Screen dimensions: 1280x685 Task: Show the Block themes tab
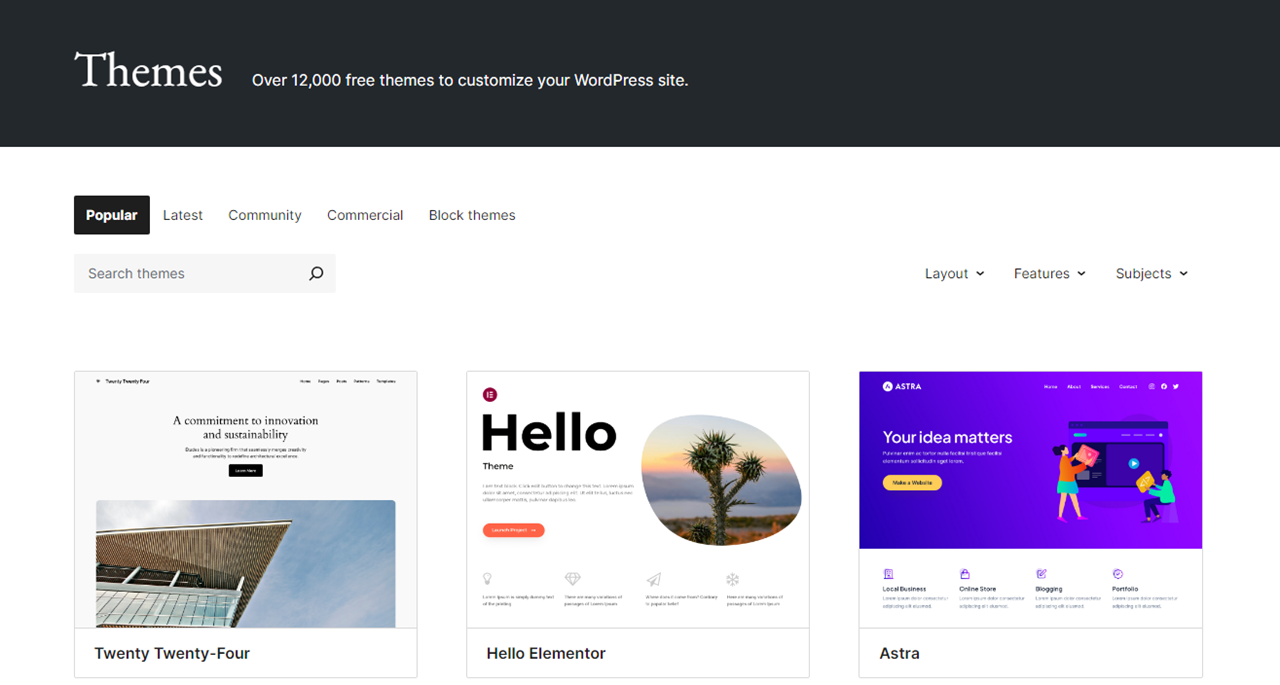click(472, 215)
